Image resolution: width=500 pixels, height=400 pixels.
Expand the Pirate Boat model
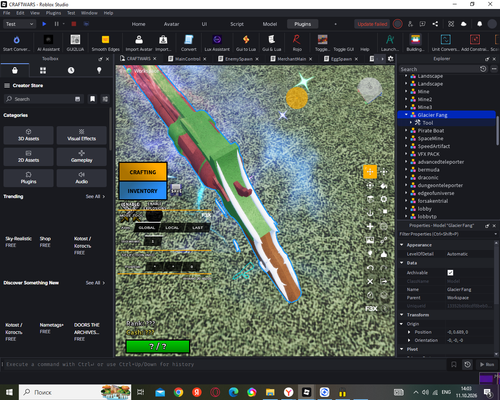[x=406, y=130]
